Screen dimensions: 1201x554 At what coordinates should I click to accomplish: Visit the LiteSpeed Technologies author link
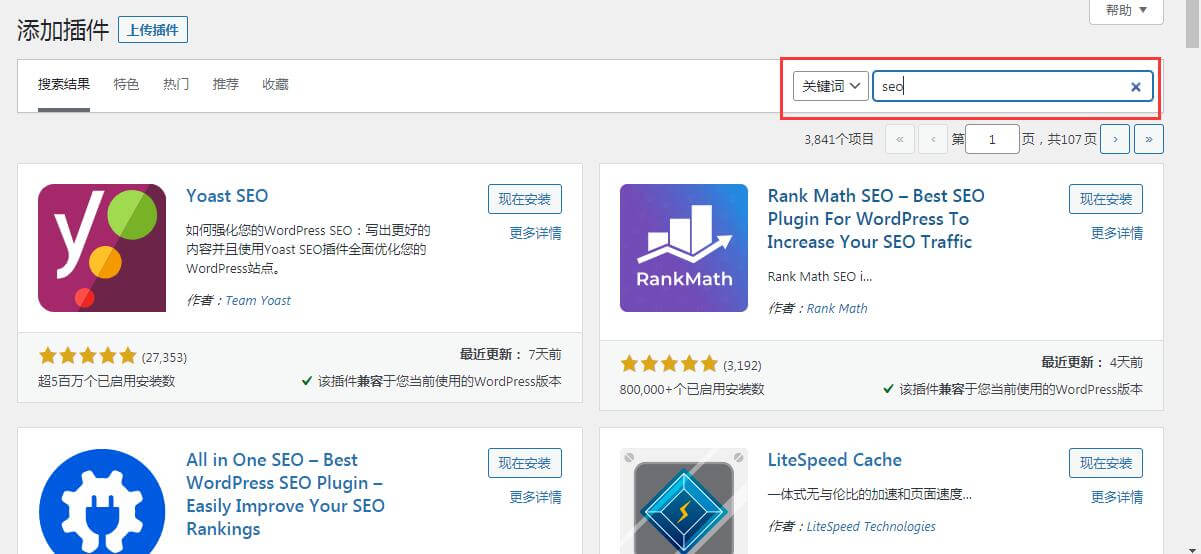pyautogui.click(x=872, y=526)
